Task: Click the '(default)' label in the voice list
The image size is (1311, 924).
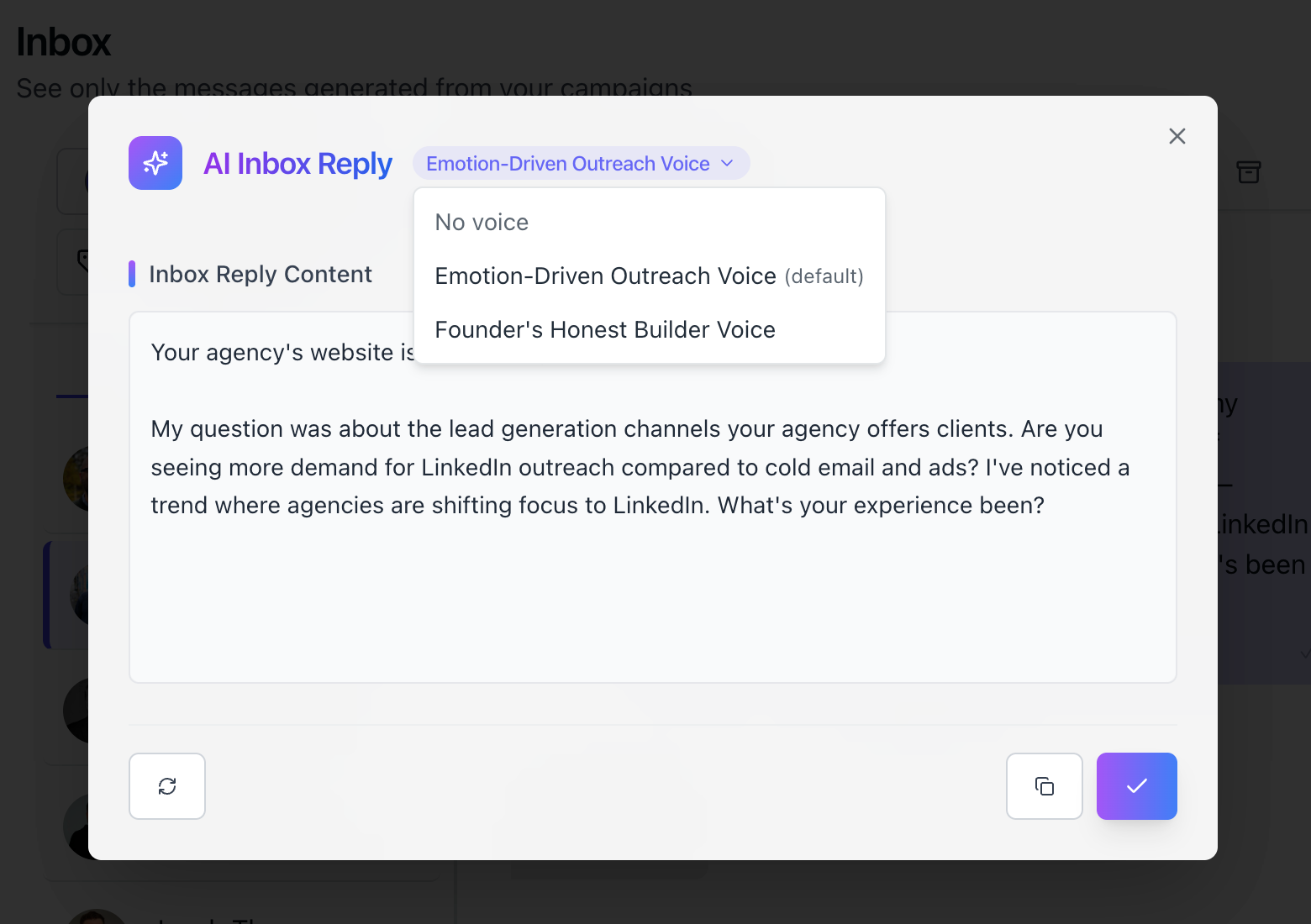Action: [824, 277]
